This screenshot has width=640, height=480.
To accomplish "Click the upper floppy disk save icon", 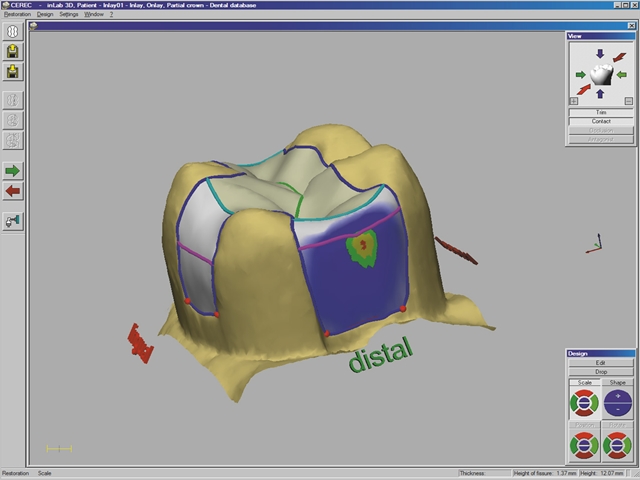I will [x=13, y=51].
